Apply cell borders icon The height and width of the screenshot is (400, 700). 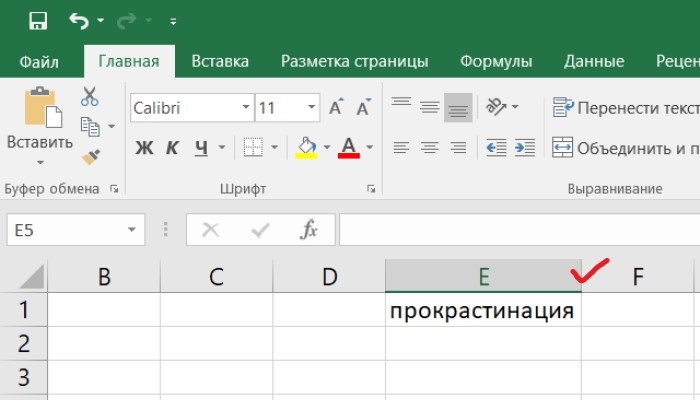coord(253,147)
